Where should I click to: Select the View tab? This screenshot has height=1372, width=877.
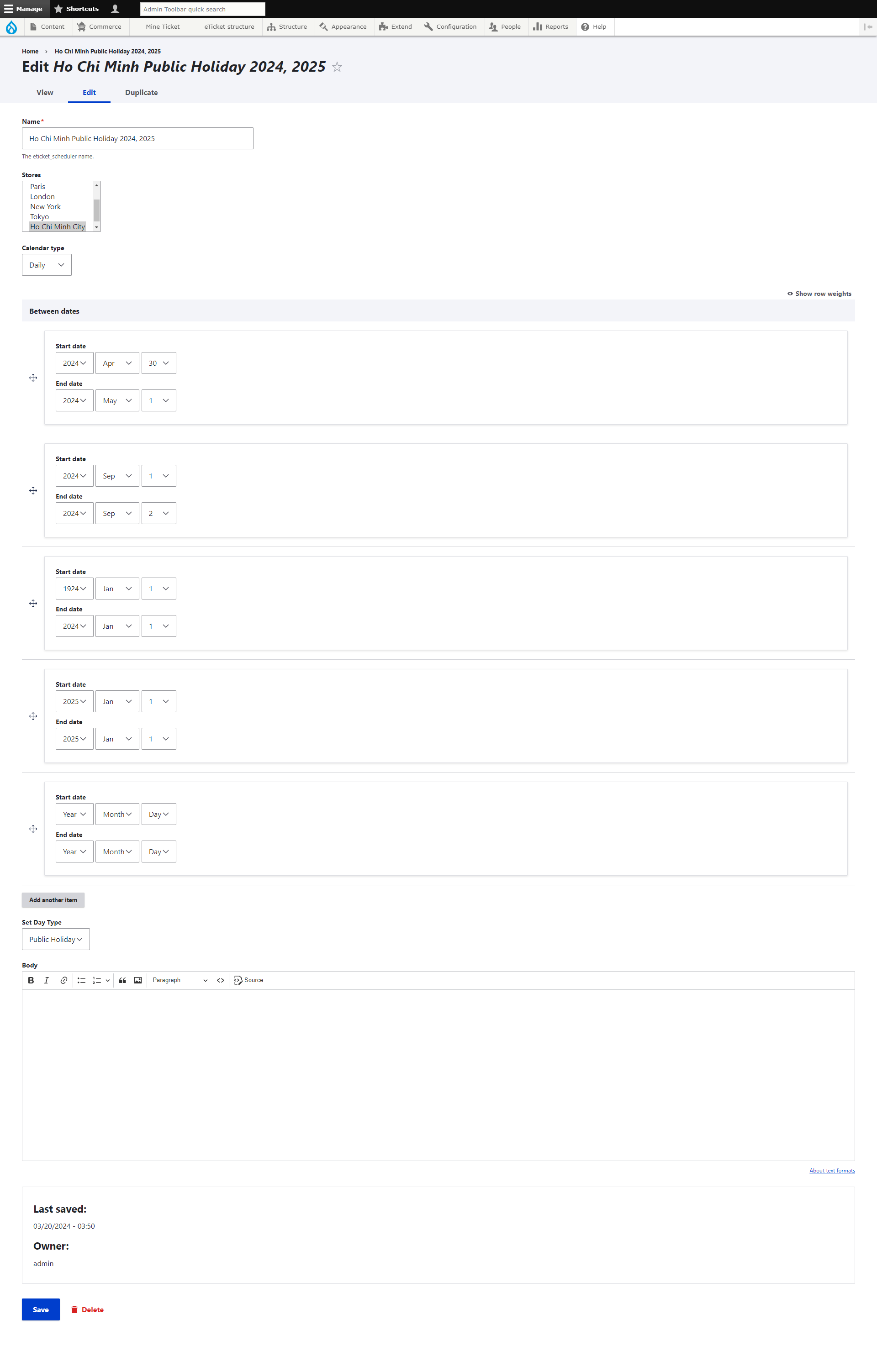pos(46,92)
